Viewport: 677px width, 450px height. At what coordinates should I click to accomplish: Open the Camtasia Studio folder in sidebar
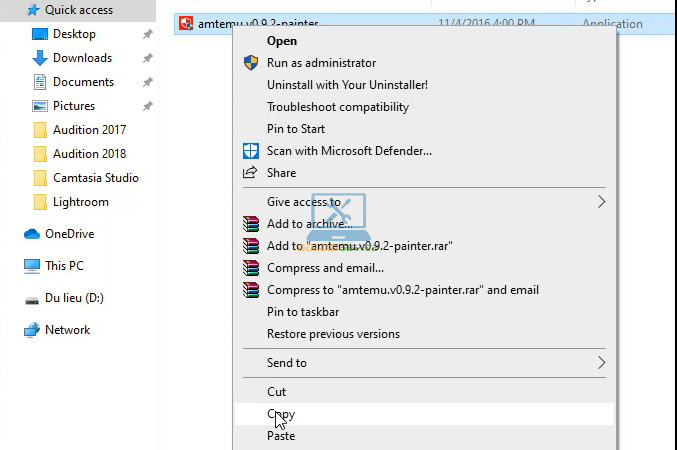pyautogui.click(x=95, y=178)
